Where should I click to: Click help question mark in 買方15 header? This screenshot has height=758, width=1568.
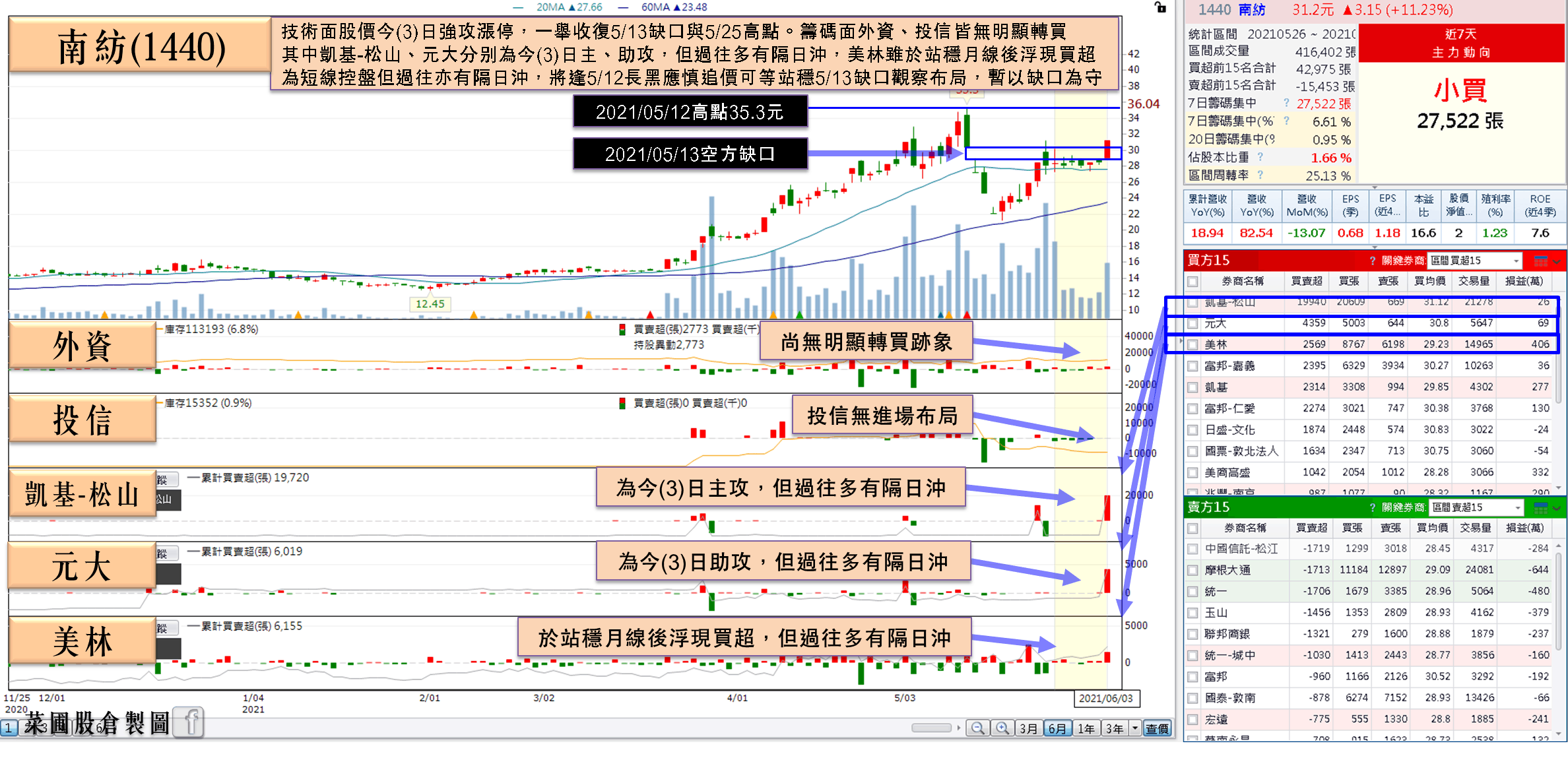tap(1372, 261)
